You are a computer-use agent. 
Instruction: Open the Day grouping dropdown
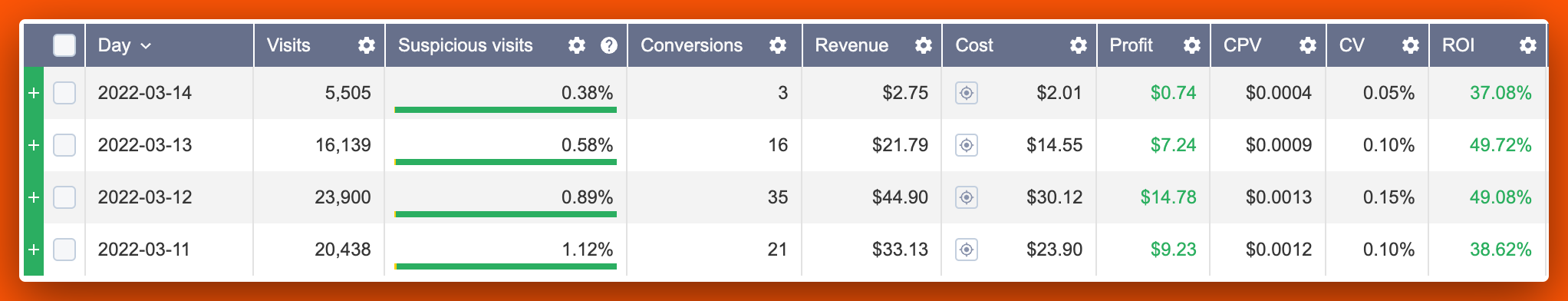point(124,45)
